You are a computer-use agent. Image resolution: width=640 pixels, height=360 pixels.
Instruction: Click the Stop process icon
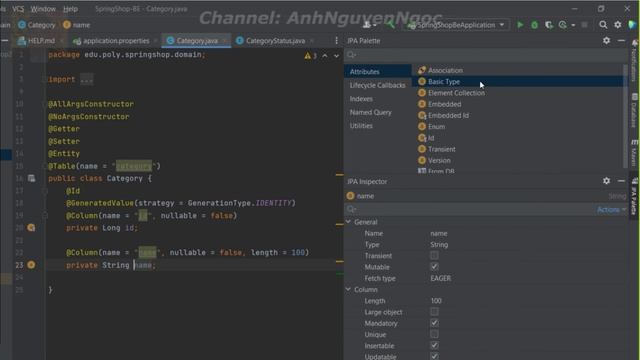click(584, 25)
